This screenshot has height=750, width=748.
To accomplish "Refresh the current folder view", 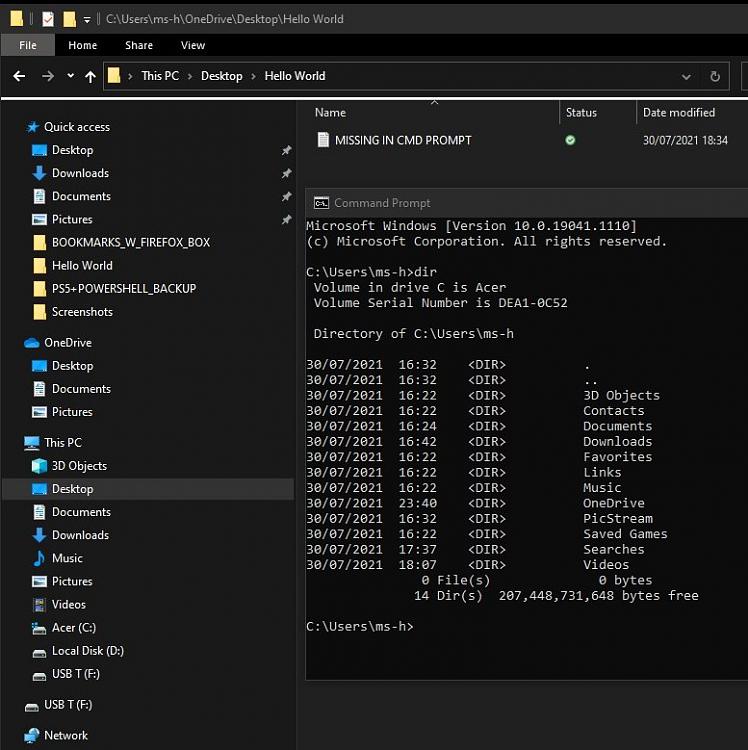I will pos(715,77).
